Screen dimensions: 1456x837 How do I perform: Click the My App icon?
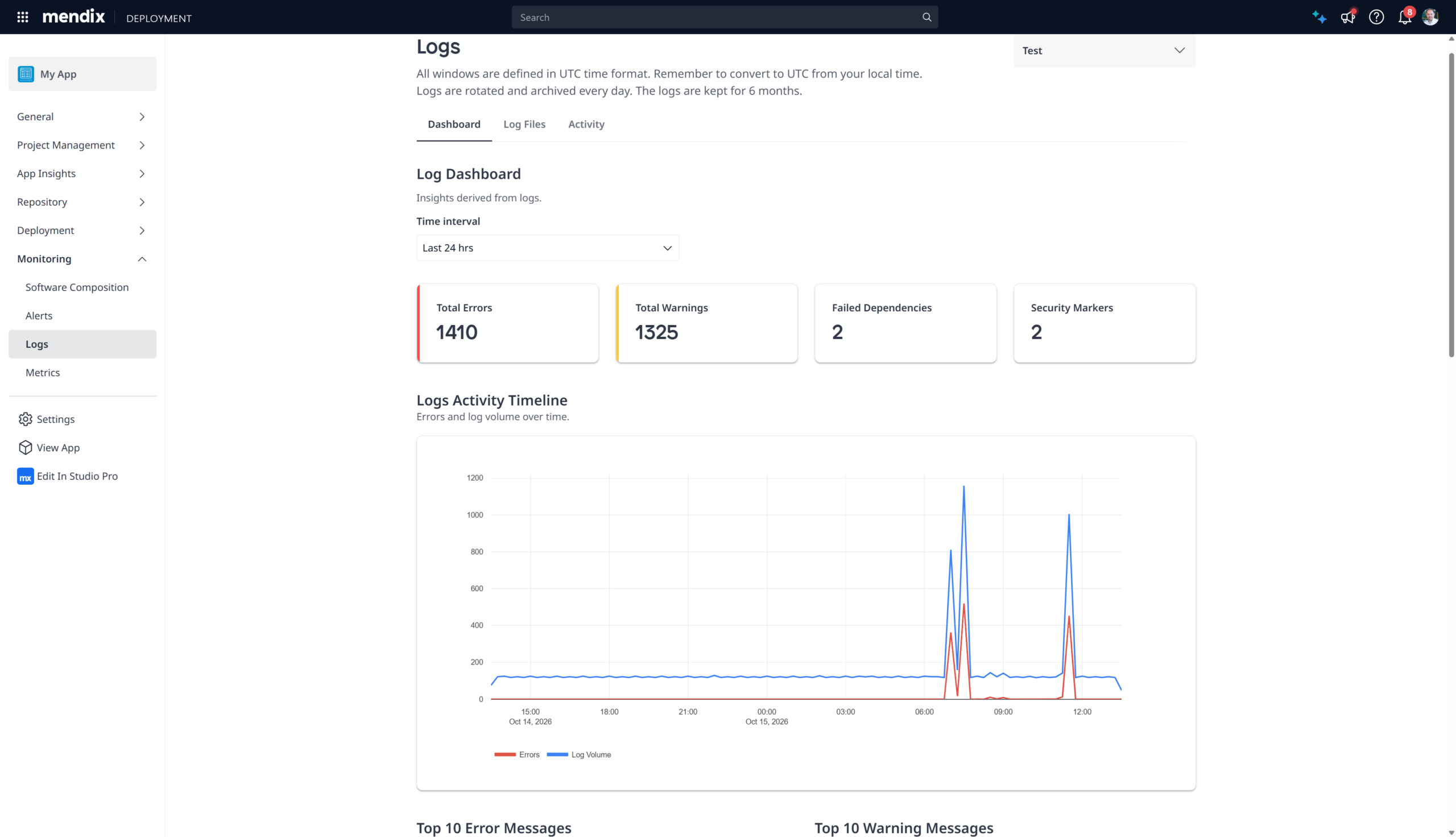[26, 74]
